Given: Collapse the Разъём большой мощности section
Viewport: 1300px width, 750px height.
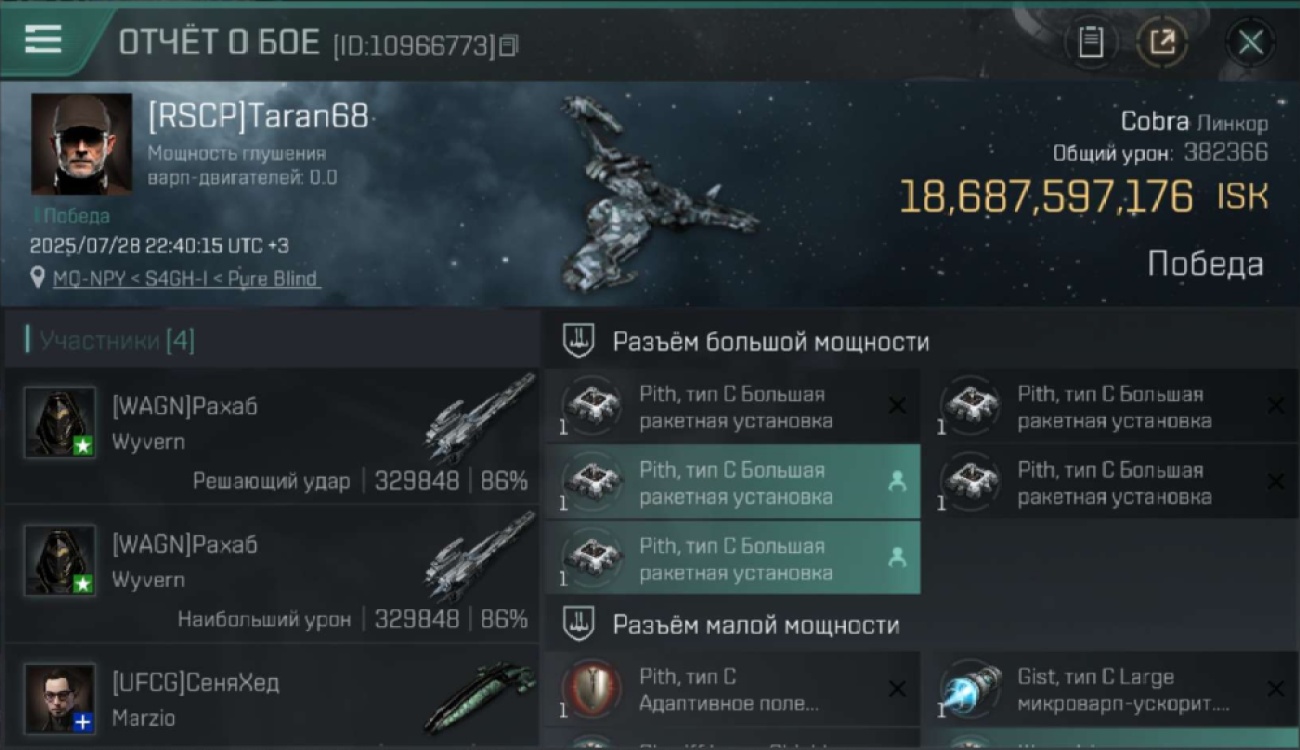Looking at the screenshot, I should 771,342.
